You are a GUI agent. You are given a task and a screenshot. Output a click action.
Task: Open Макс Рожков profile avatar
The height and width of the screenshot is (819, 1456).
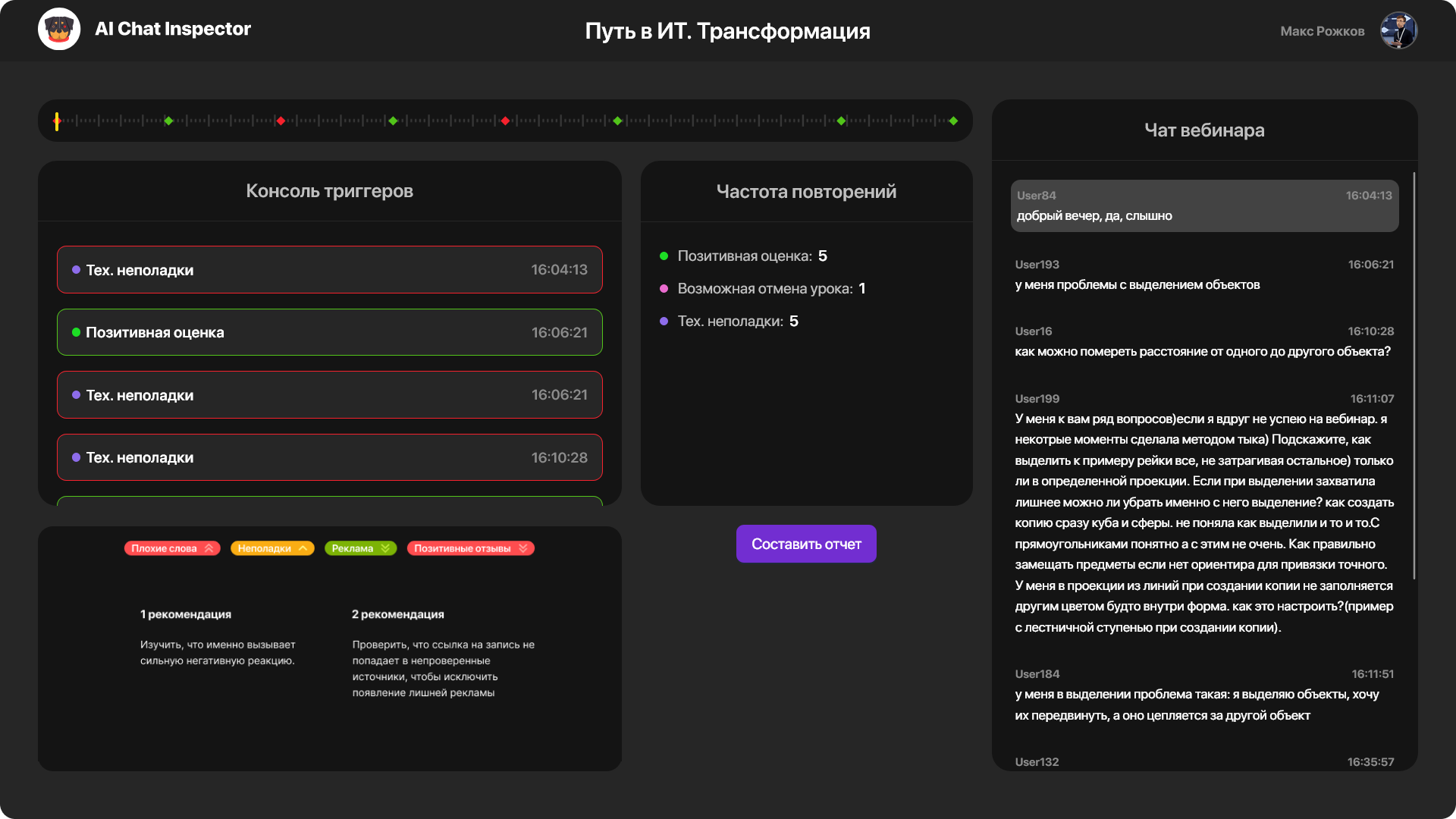(x=1398, y=31)
